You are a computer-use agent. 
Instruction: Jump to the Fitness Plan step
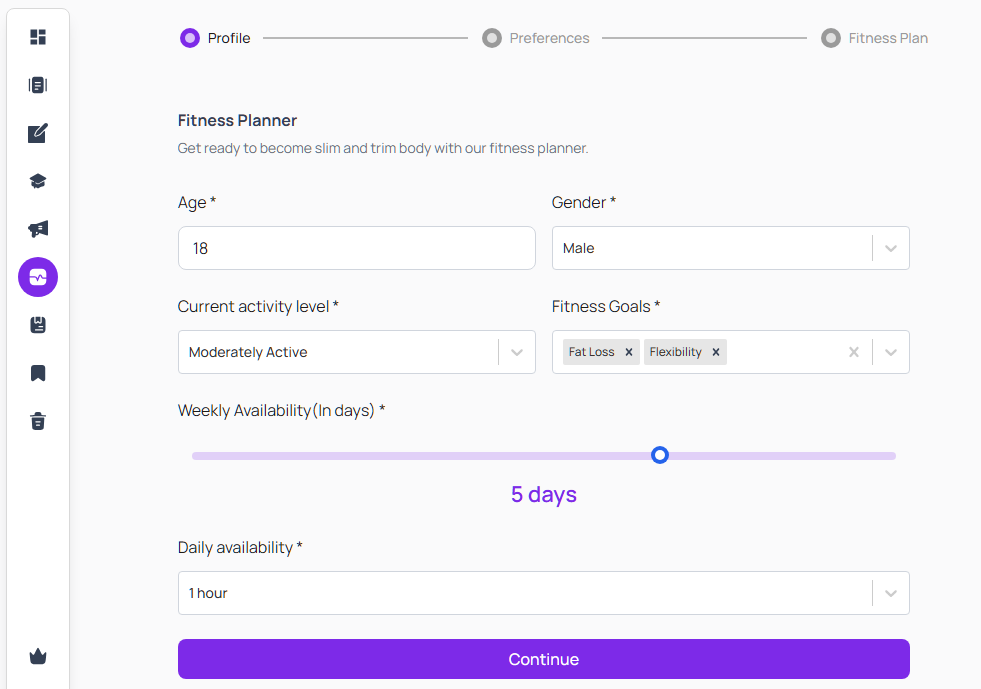tap(875, 38)
